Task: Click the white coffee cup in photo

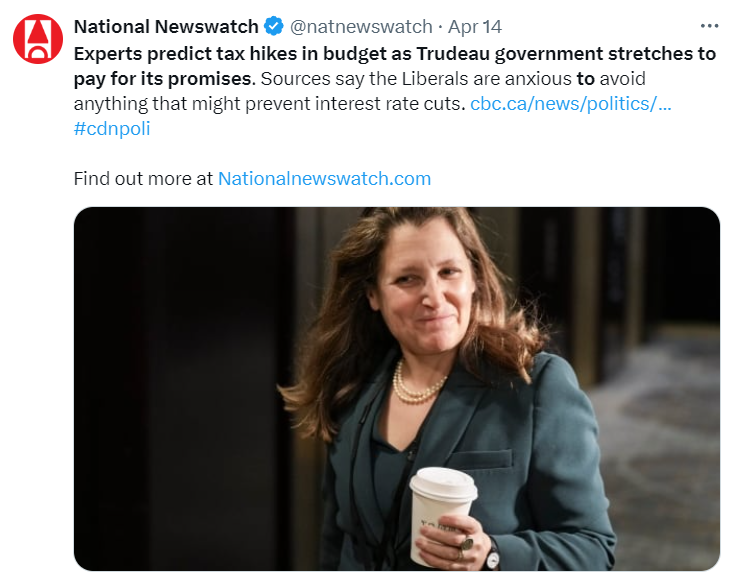Action: pos(440,513)
